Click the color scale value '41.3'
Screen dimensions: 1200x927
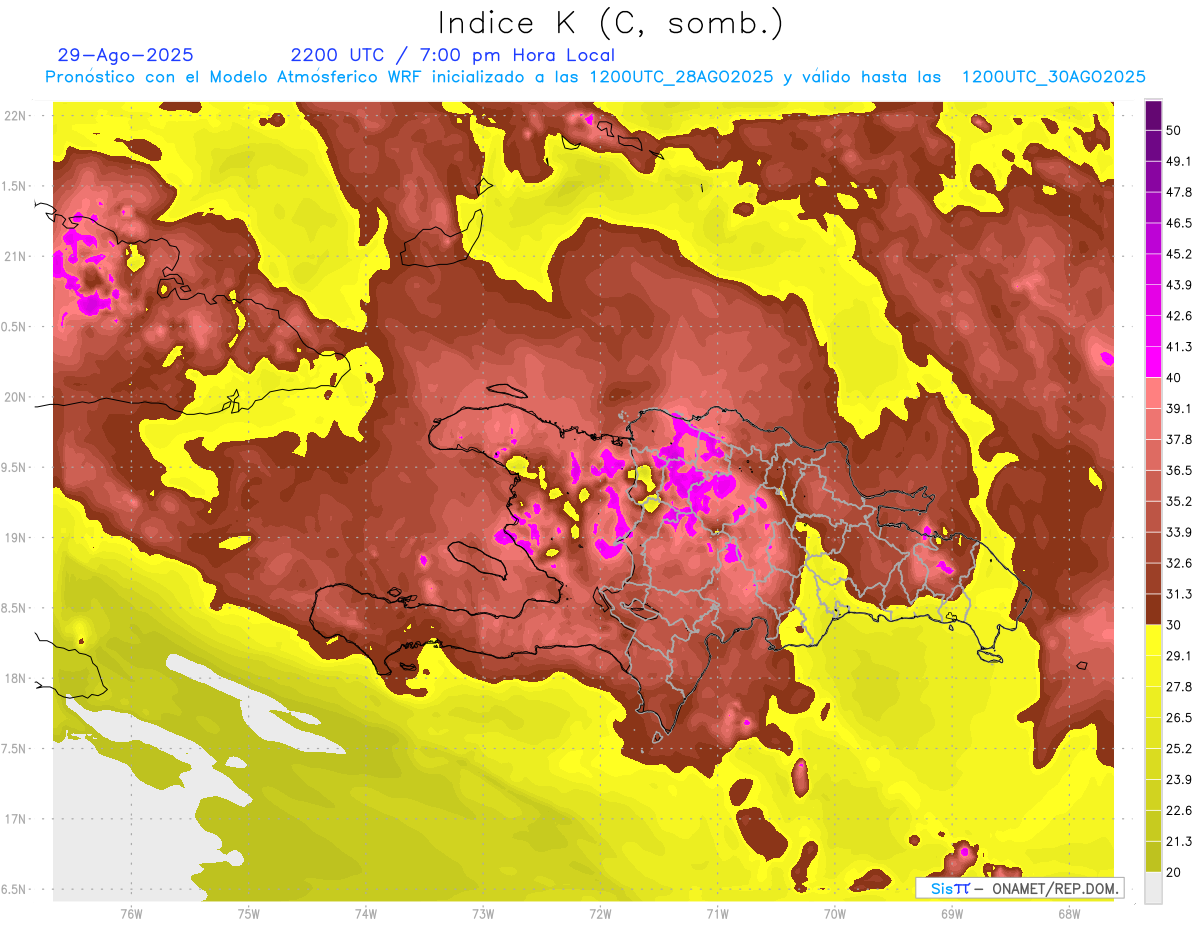tap(1179, 347)
